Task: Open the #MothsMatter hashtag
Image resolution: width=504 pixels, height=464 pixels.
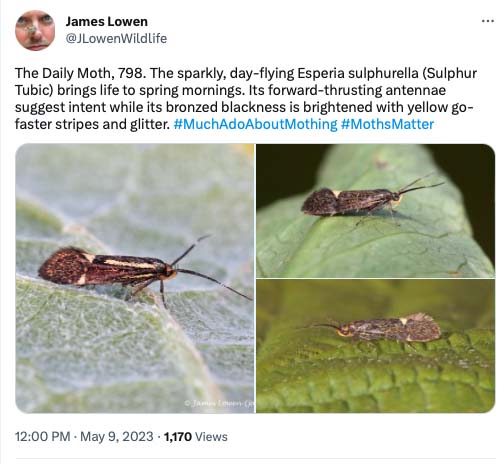Action: point(388,124)
